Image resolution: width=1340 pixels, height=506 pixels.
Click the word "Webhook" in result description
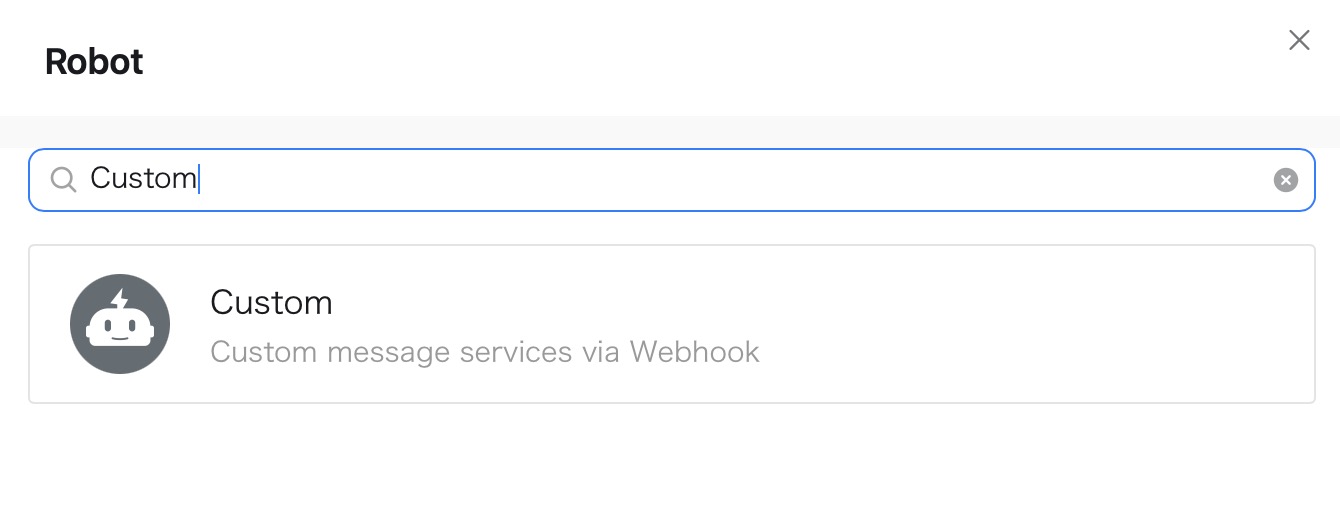[694, 352]
